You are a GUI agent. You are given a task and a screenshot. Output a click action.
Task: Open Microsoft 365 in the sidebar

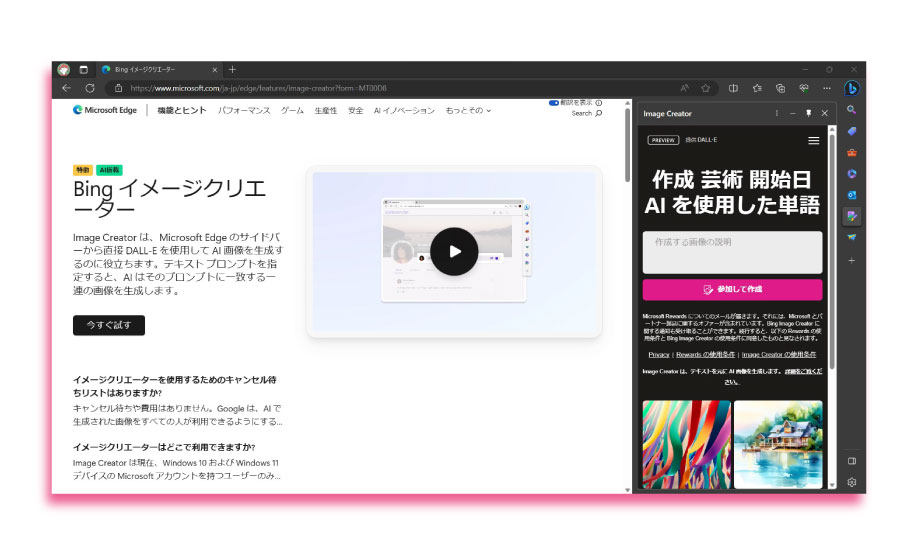point(852,174)
